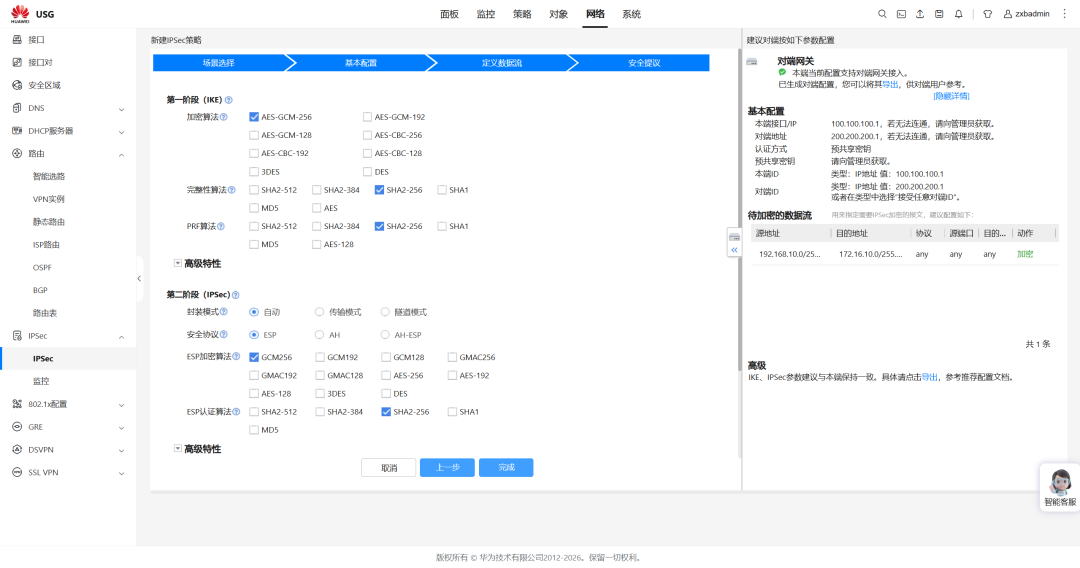This screenshot has height=568, width=1080.
Task: Collapse the left sidebar handle arrow
Action: tap(139, 279)
